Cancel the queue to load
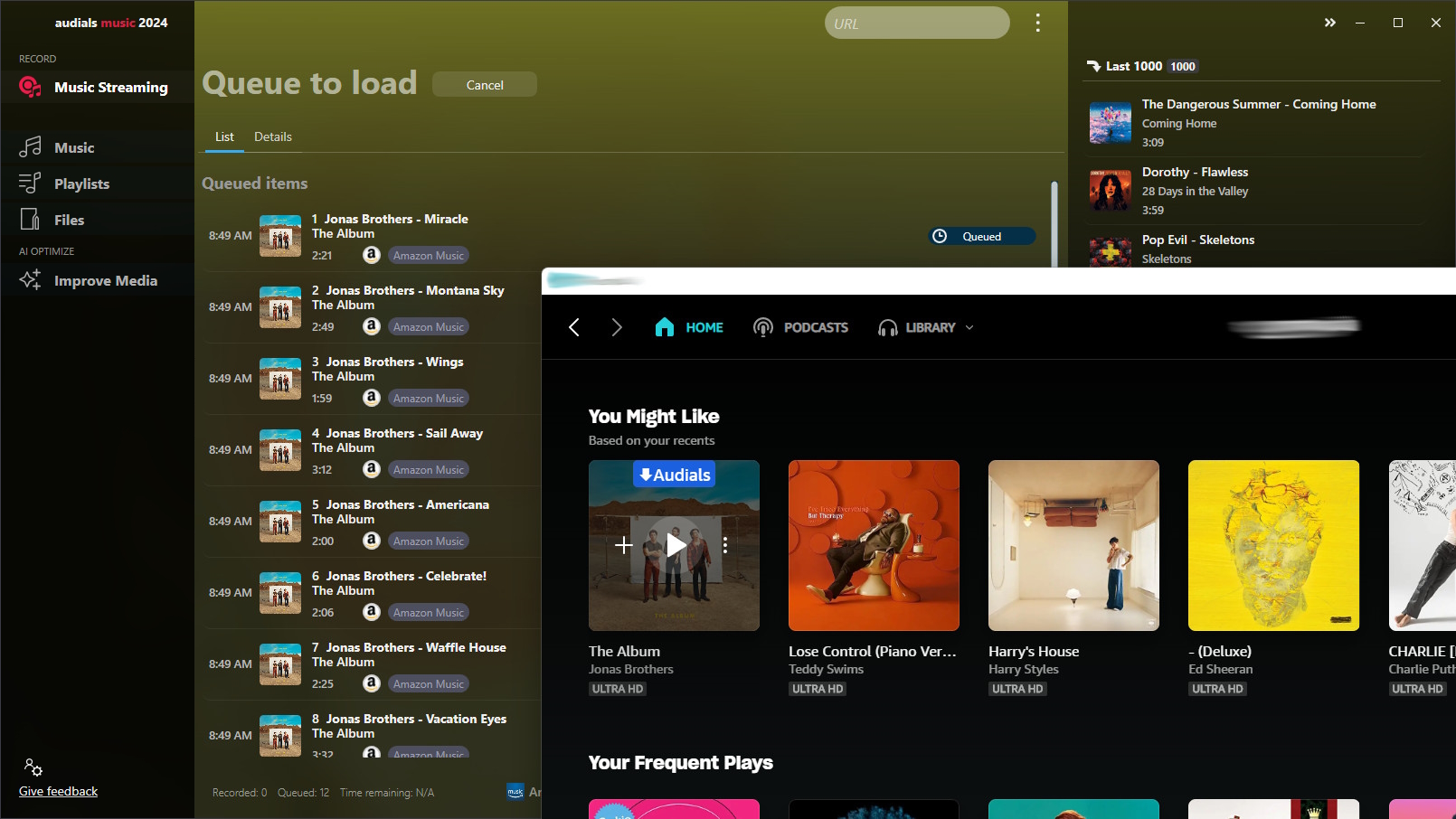This screenshot has width=1456, height=819. [485, 84]
